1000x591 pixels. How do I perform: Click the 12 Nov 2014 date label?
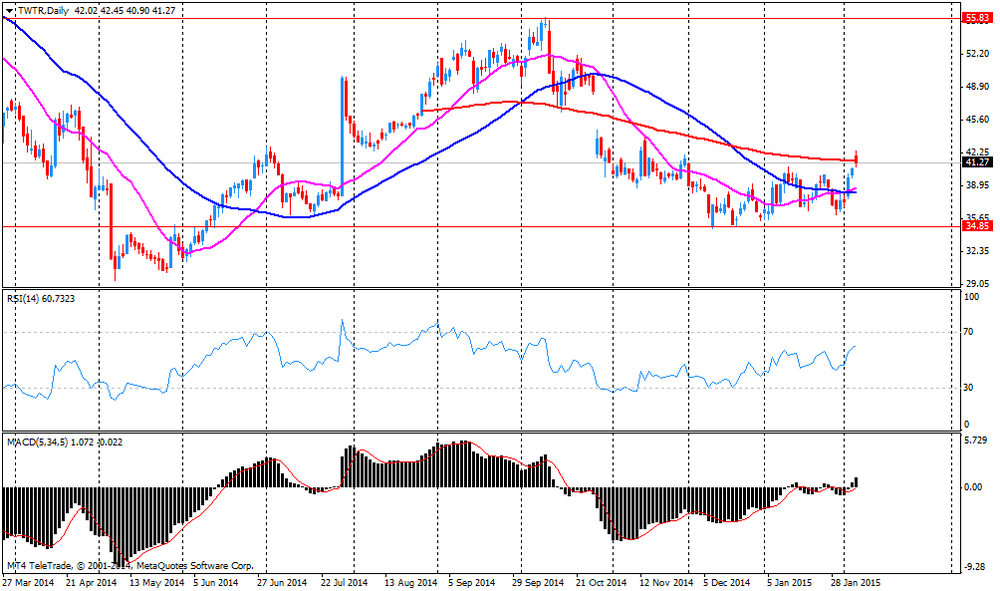pos(666,583)
